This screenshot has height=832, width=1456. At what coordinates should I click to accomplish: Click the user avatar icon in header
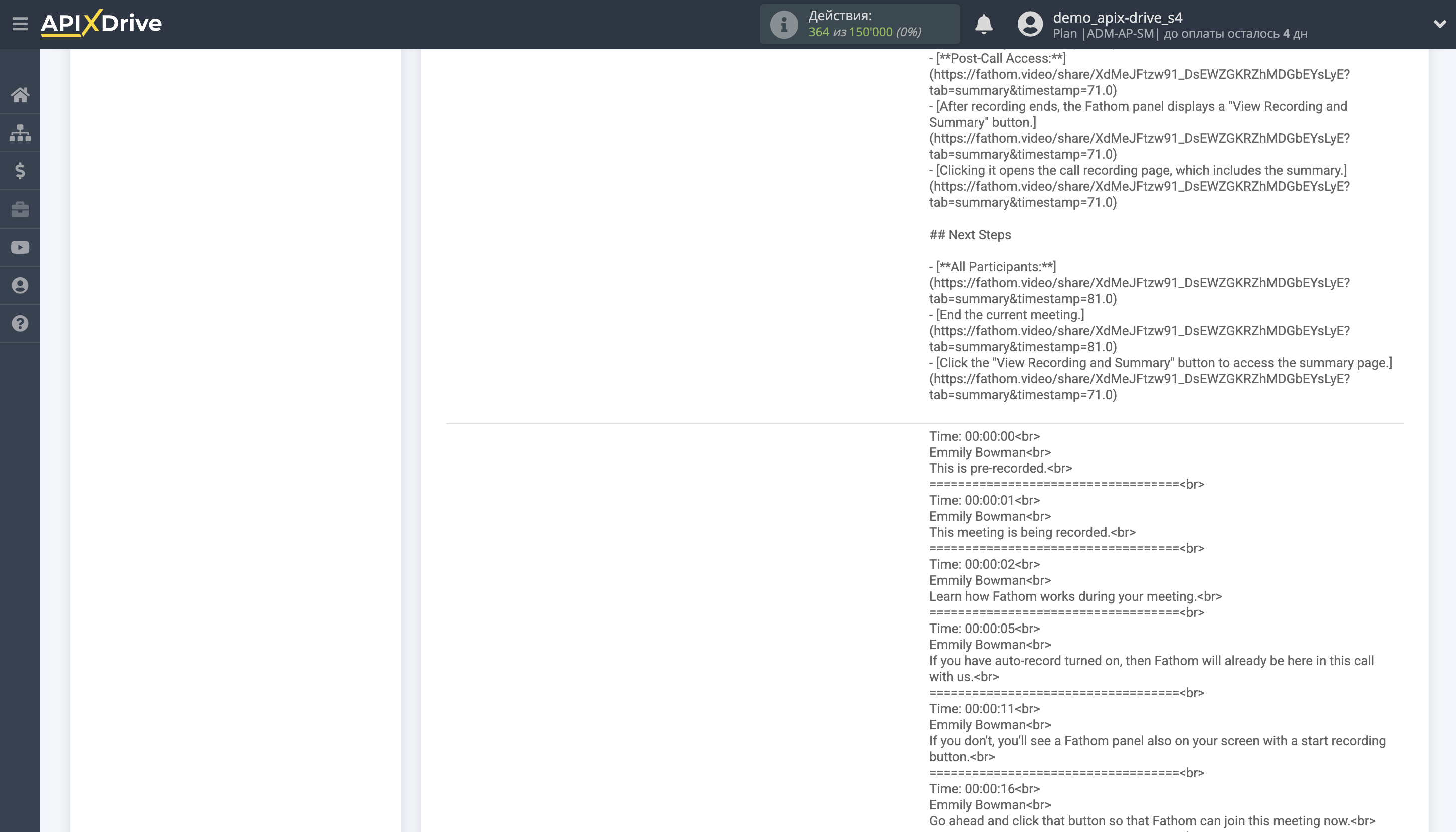(x=1030, y=24)
